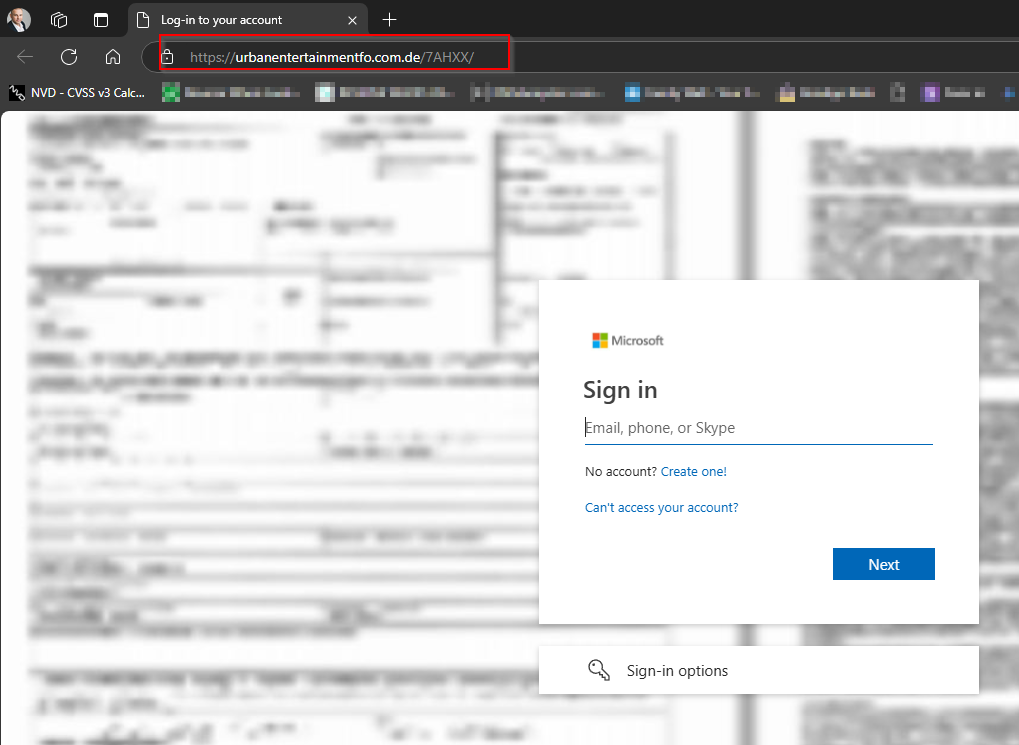Open the browser profile avatar
The width and height of the screenshot is (1019, 745).
(19, 20)
